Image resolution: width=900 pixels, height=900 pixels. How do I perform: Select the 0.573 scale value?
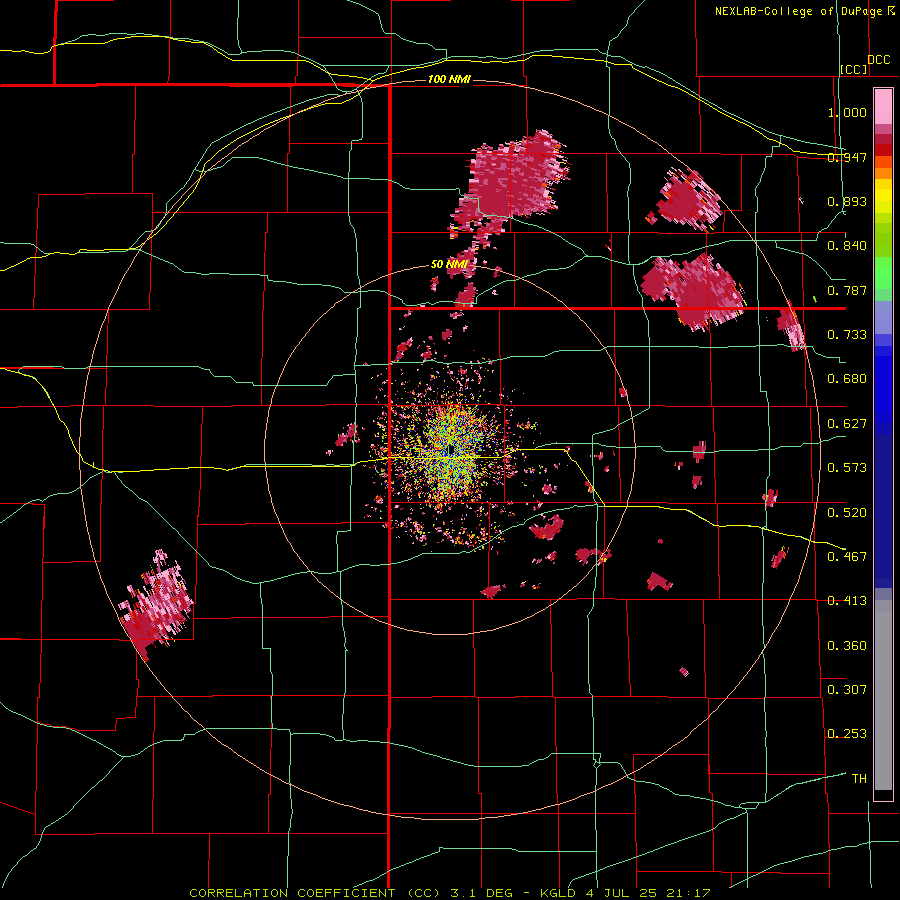tap(847, 468)
